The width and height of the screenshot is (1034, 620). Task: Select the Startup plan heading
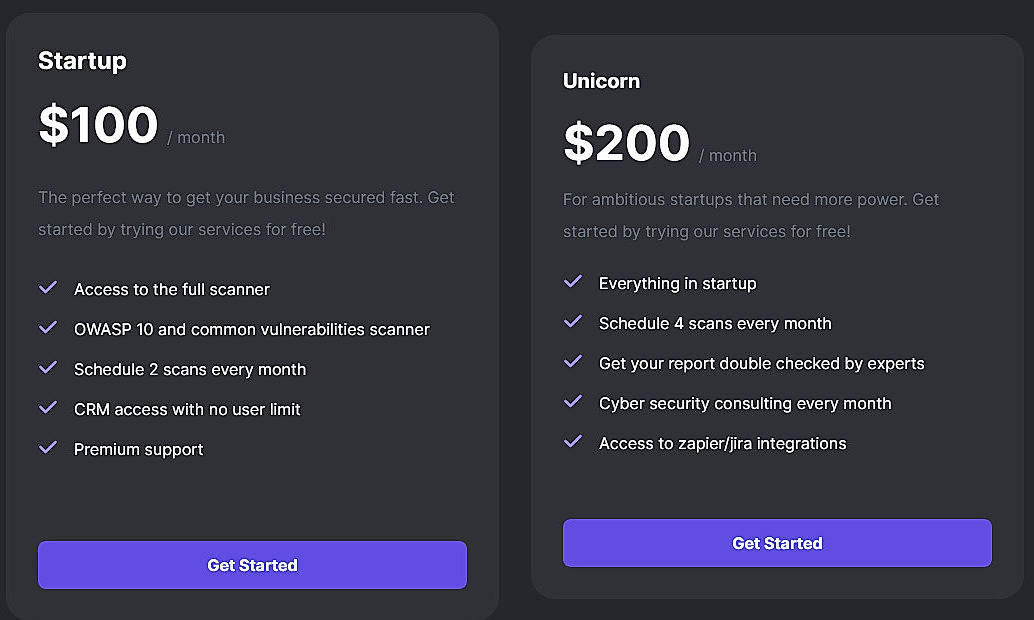click(82, 61)
